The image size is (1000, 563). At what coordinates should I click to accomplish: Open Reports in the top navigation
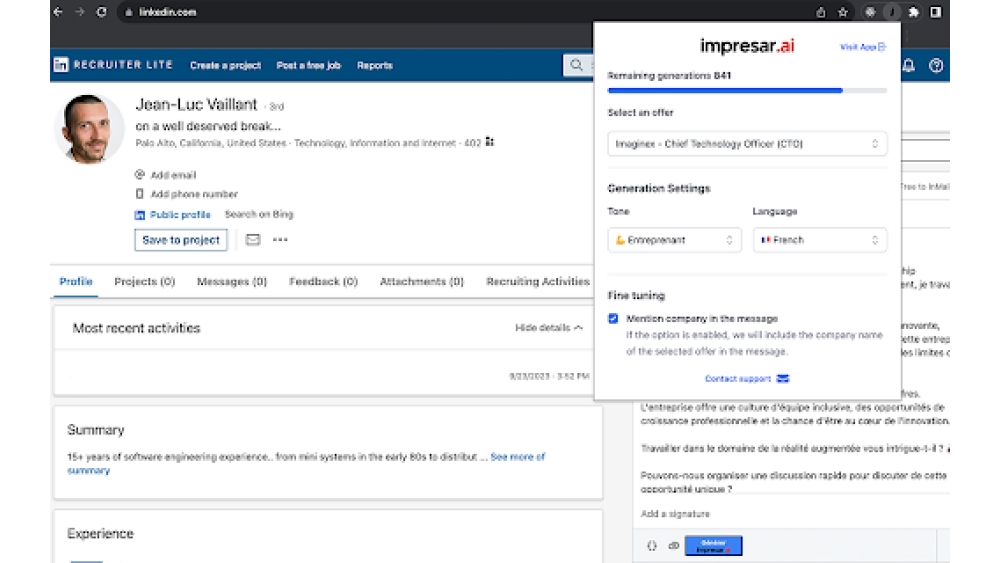click(x=375, y=65)
